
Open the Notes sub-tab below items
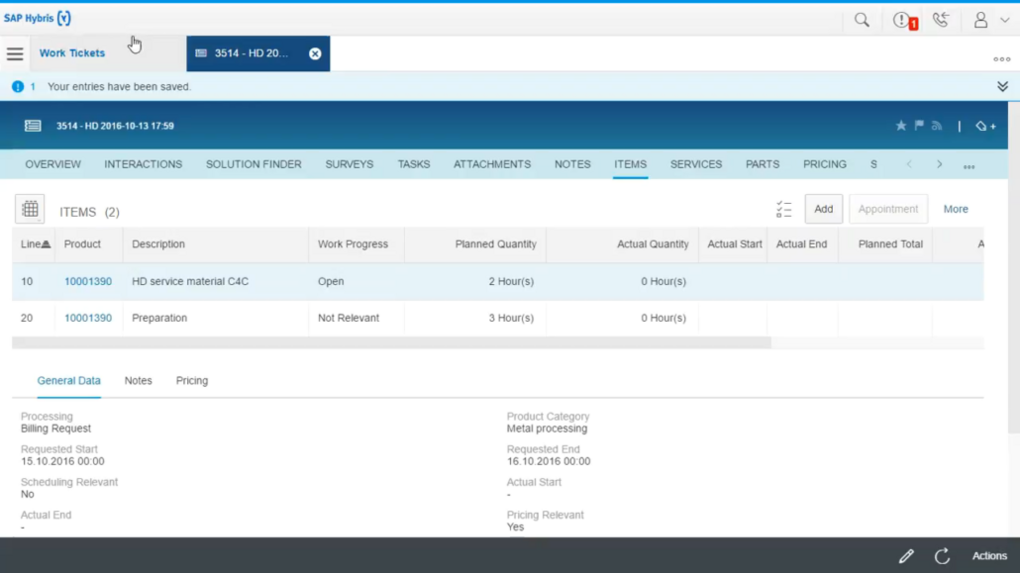point(138,380)
